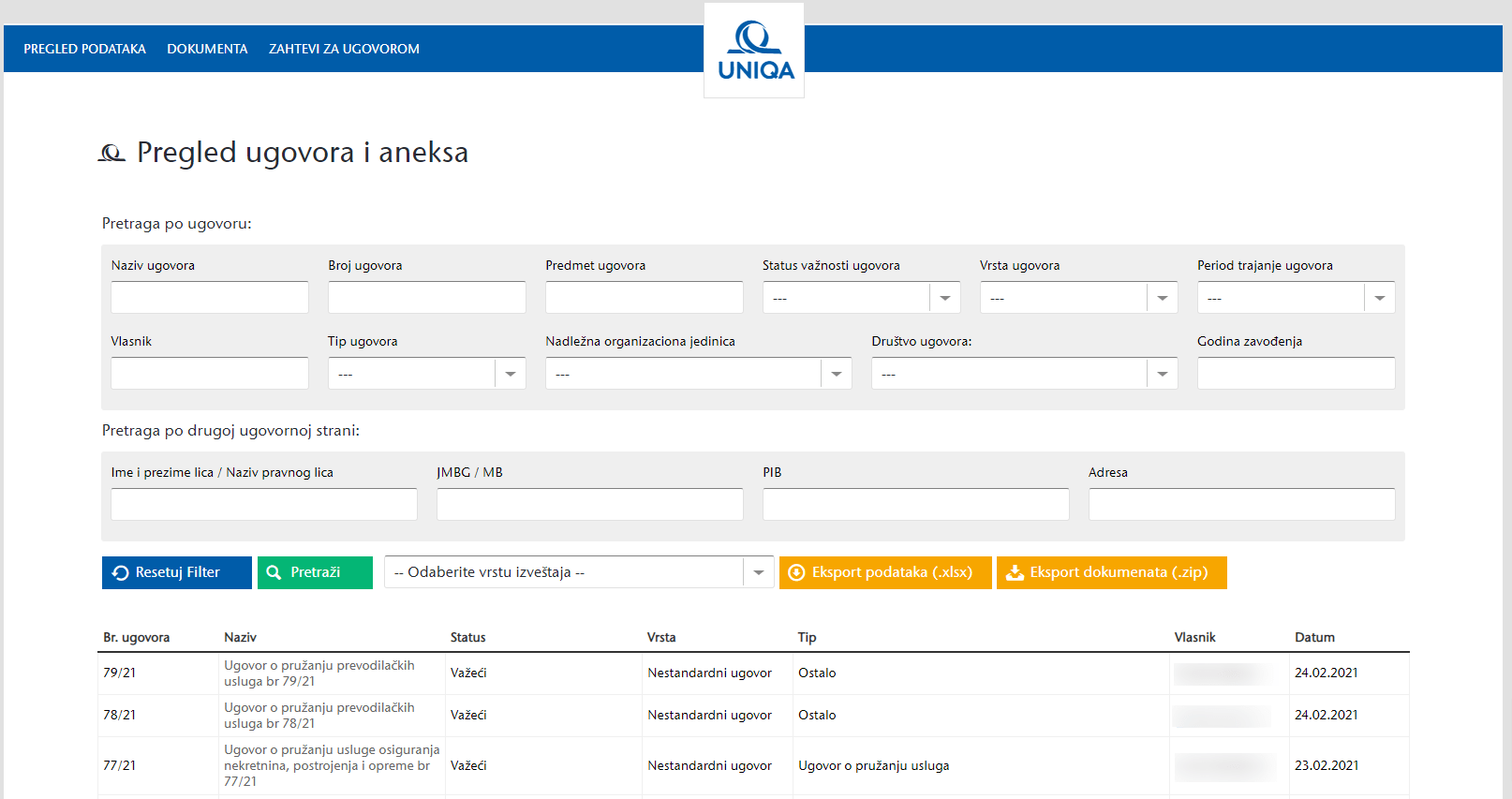Image resolution: width=1512 pixels, height=799 pixels.
Task: Click the magnifier icon in Pretraži button
Action: (x=274, y=573)
